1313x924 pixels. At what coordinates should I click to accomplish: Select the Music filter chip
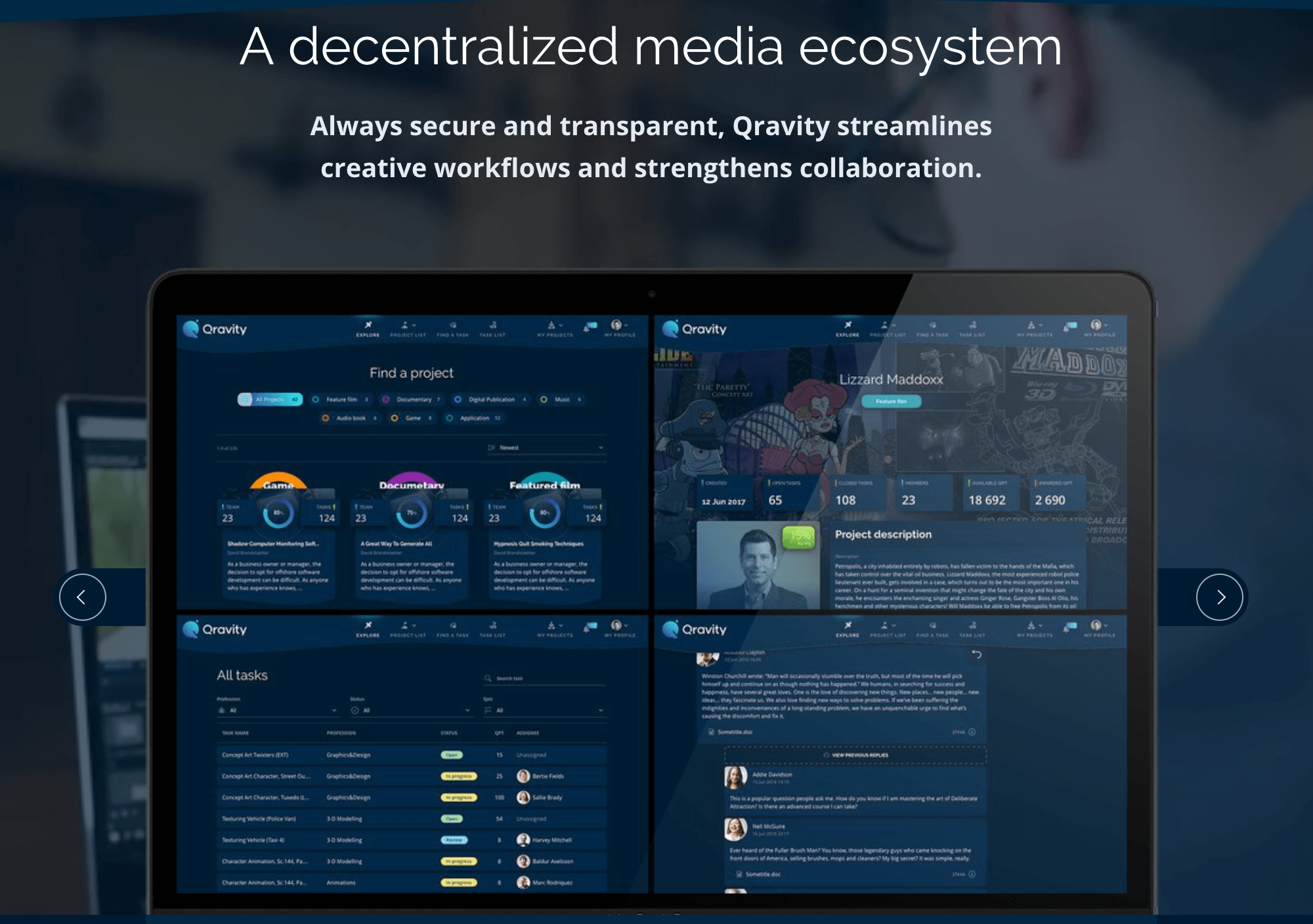pyautogui.click(x=561, y=399)
